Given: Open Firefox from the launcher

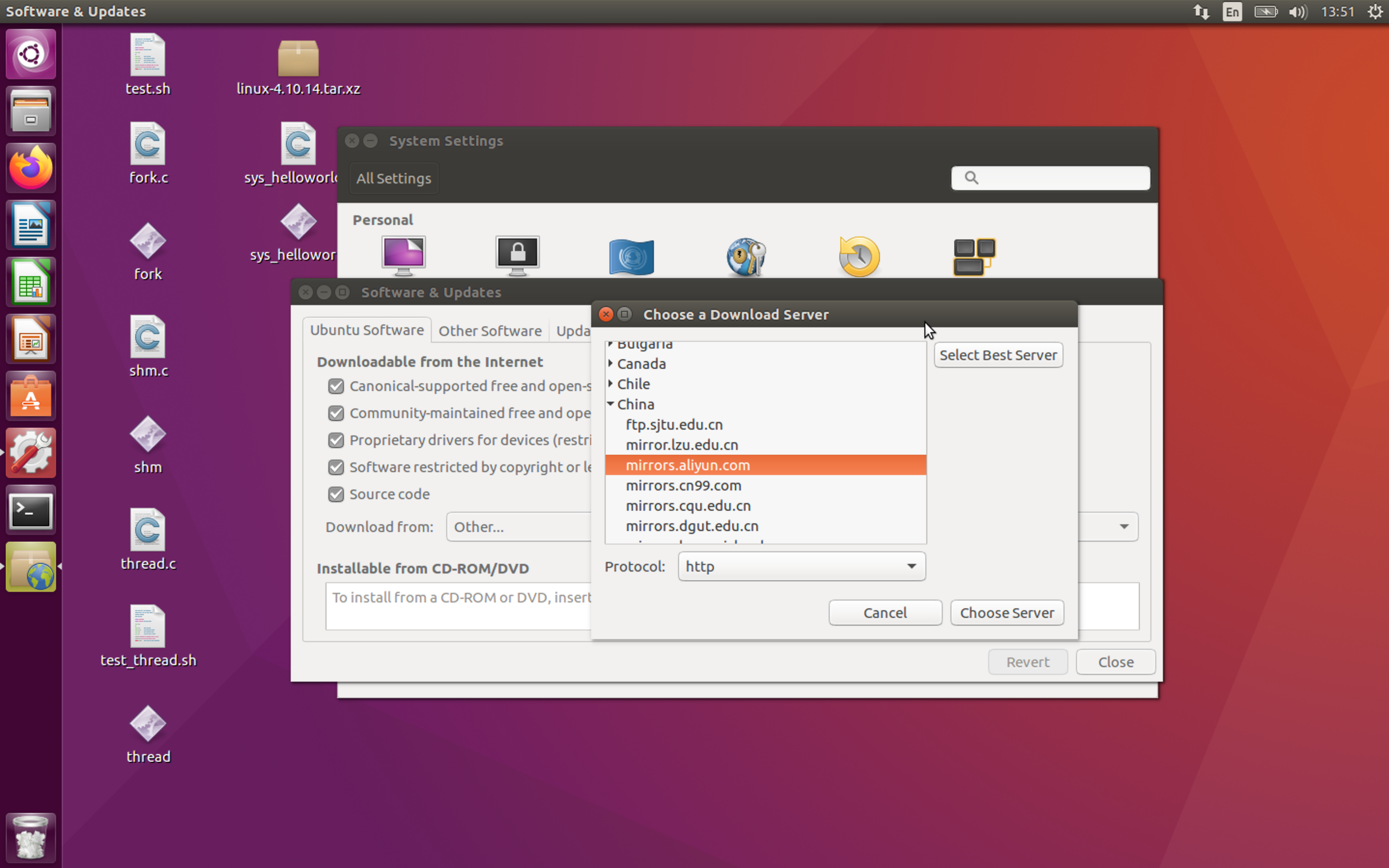Looking at the screenshot, I should (30, 168).
